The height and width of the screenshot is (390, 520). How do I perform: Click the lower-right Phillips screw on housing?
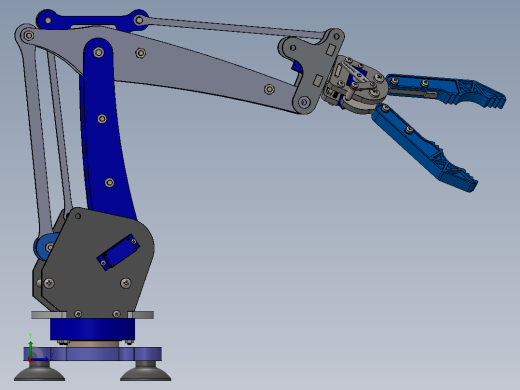click(x=126, y=283)
